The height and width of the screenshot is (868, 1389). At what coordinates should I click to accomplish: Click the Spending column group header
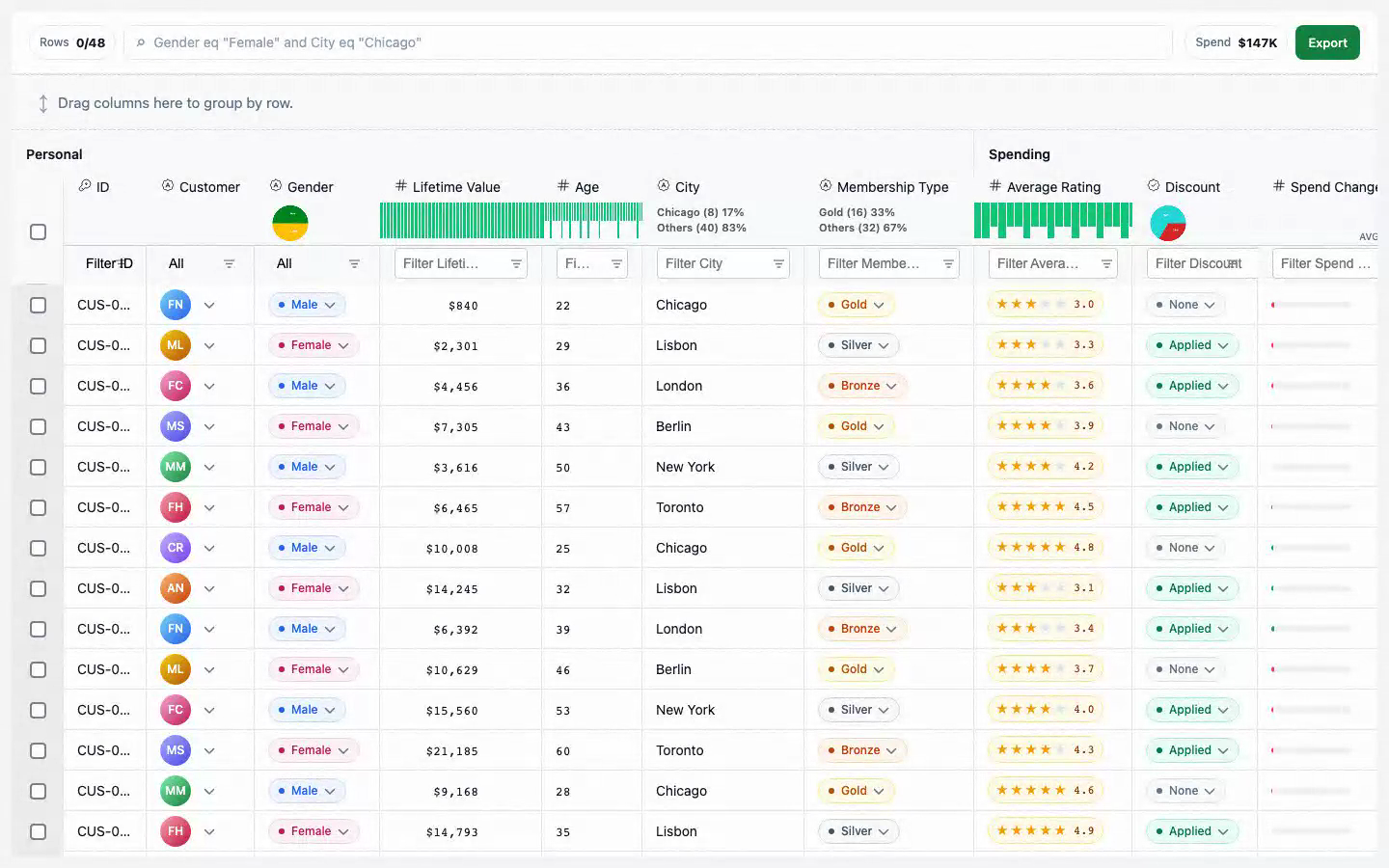[x=1019, y=154]
